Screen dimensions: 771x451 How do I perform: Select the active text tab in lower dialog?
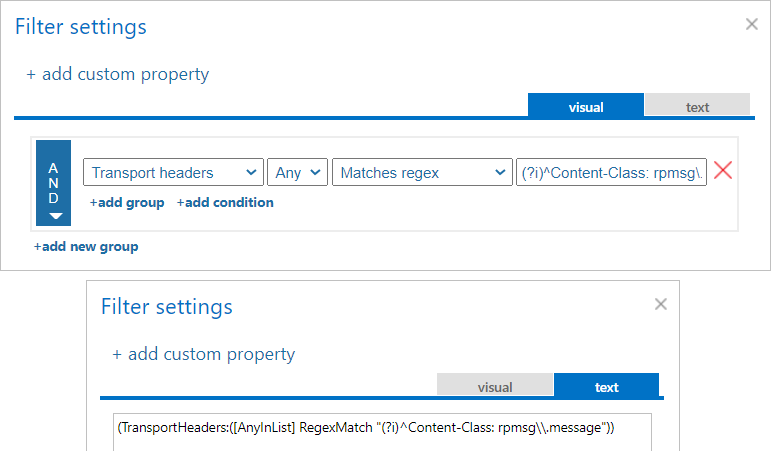(606, 387)
